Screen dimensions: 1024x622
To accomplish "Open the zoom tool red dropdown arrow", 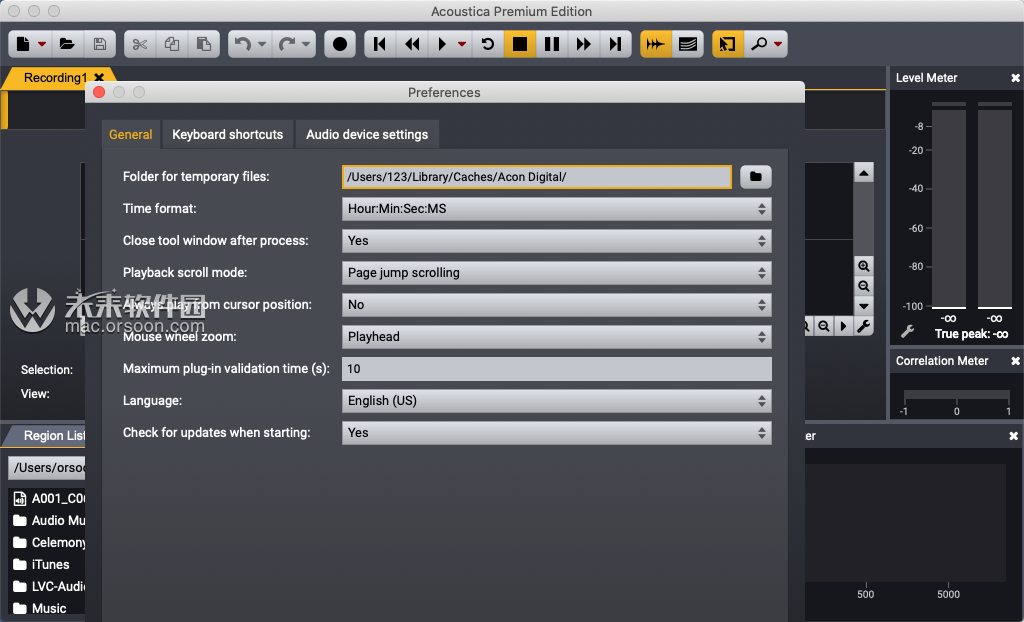I will click(x=778, y=44).
